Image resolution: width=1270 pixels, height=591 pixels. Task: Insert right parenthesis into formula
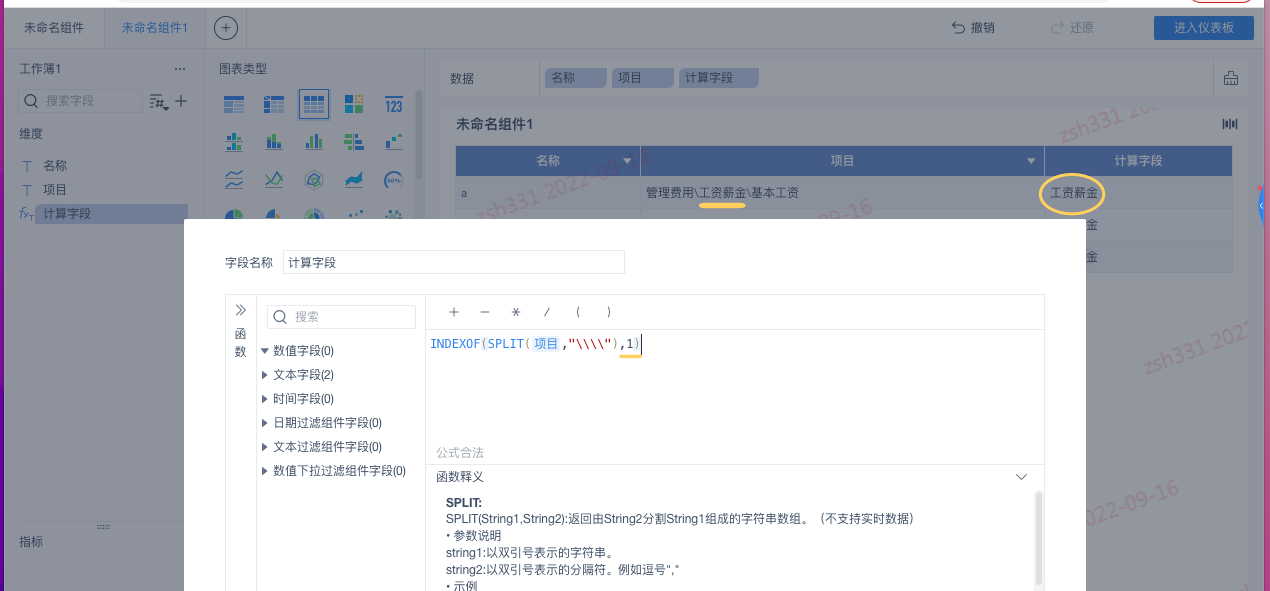point(609,312)
